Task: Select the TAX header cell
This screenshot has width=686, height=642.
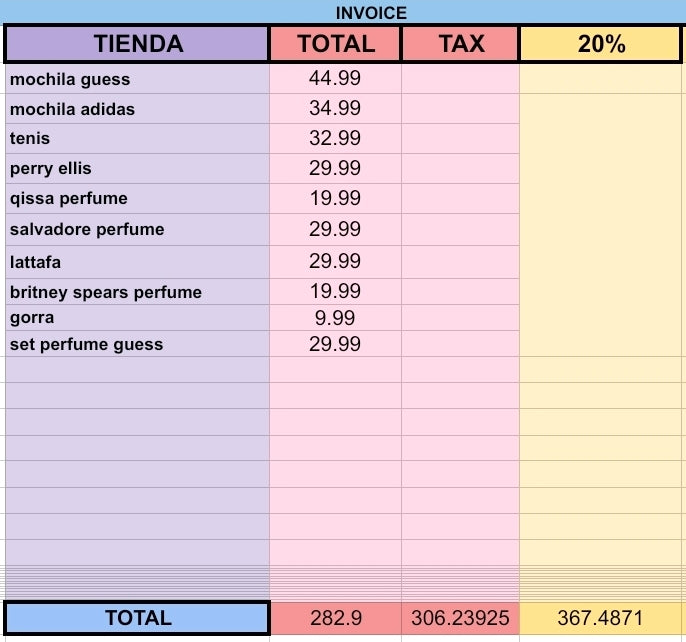Action: [x=461, y=44]
